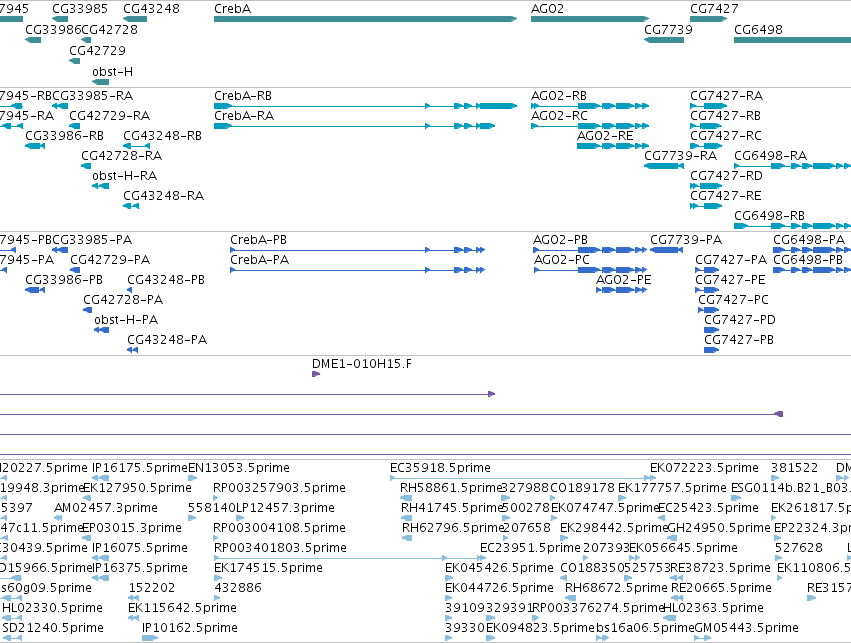Select the CG33985 gene label
Image resolution: width=851 pixels, height=643 pixels.
coord(80,9)
